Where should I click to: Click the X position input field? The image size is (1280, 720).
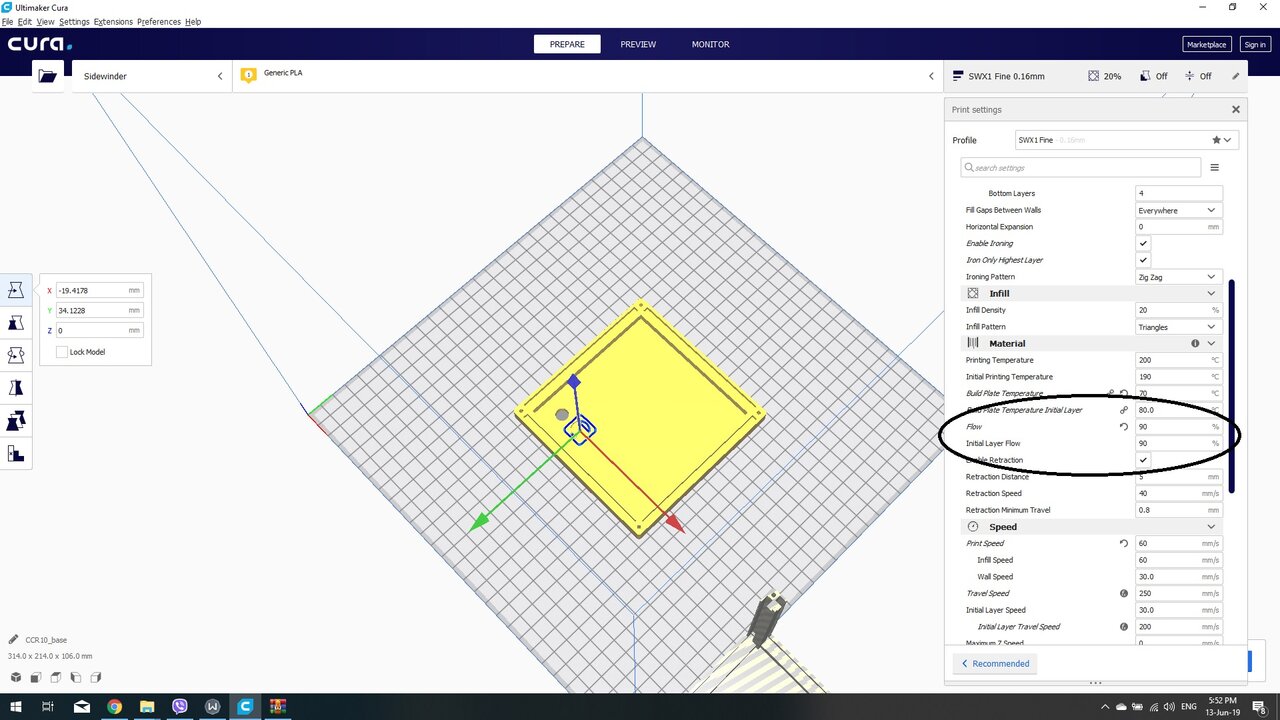100,290
